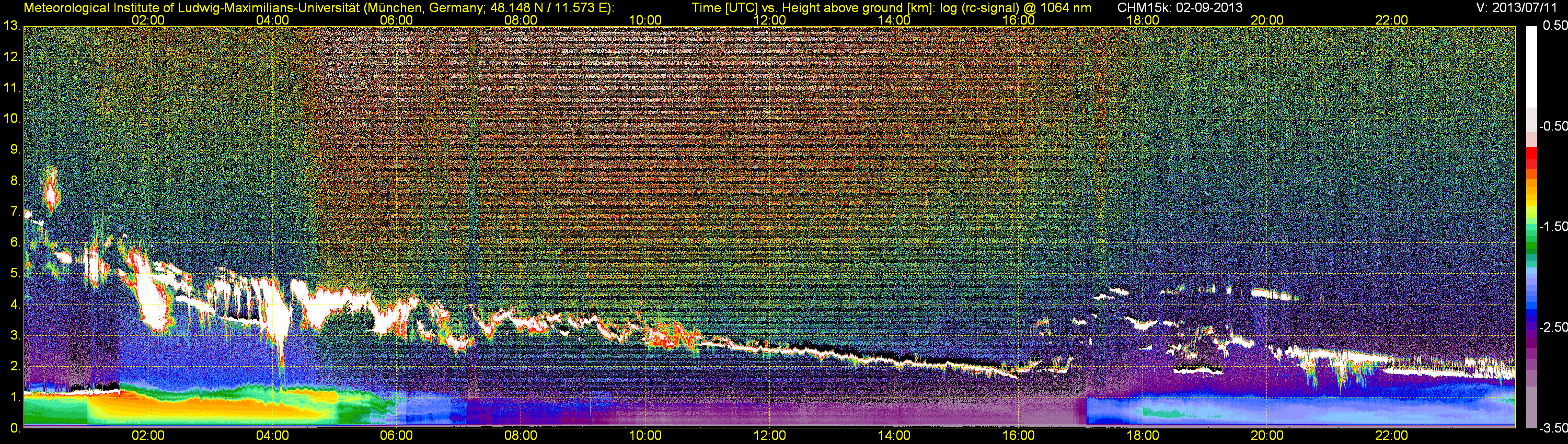Viewport: 1568px width, 444px height.
Task: Click the height axis label '0.'
Action: [15, 428]
